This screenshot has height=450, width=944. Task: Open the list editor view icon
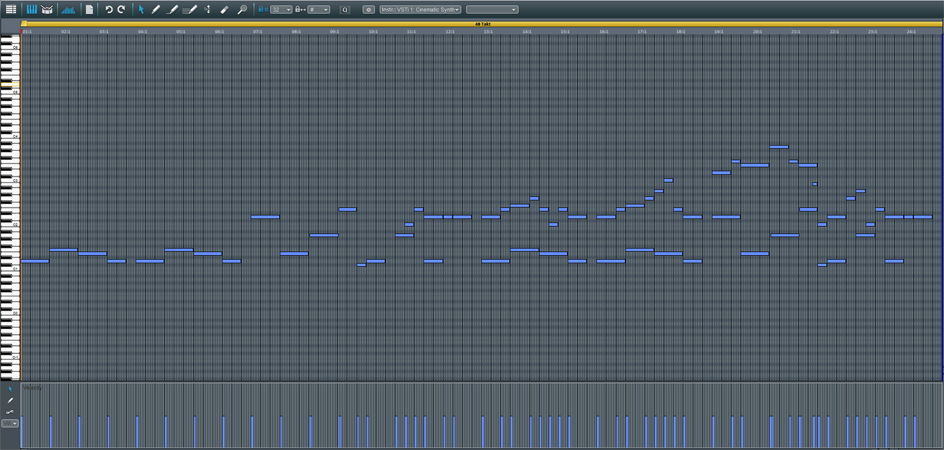pos(10,10)
